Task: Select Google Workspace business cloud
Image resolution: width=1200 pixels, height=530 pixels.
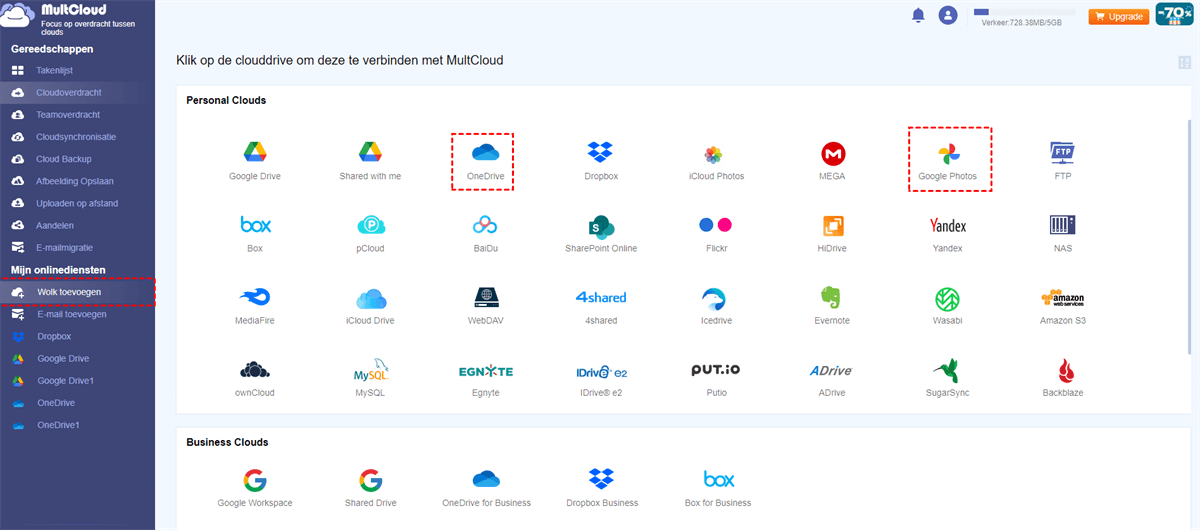Action: tap(255, 478)
